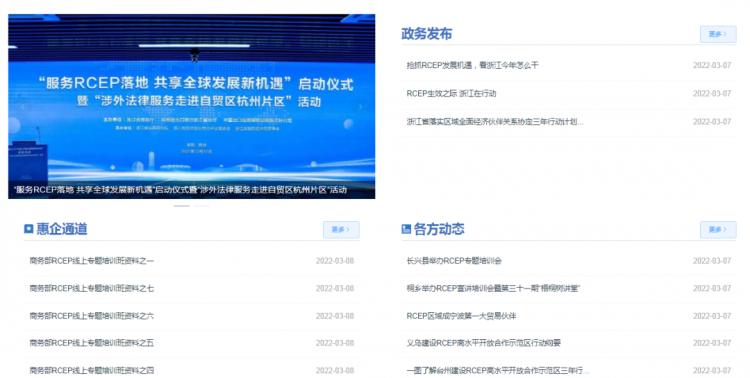Switch to the second carousel slide indicator
The height and width of the screenshot is (378, 750).
[201, 206]
